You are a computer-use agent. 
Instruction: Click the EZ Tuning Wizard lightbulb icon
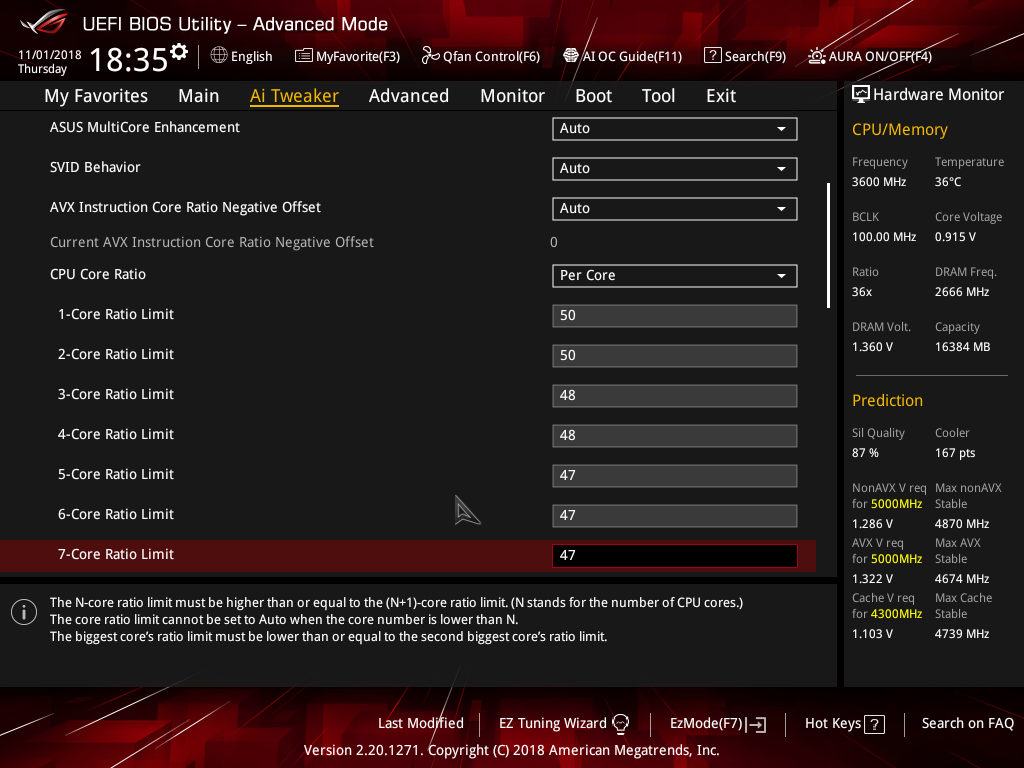coord(620,724)
